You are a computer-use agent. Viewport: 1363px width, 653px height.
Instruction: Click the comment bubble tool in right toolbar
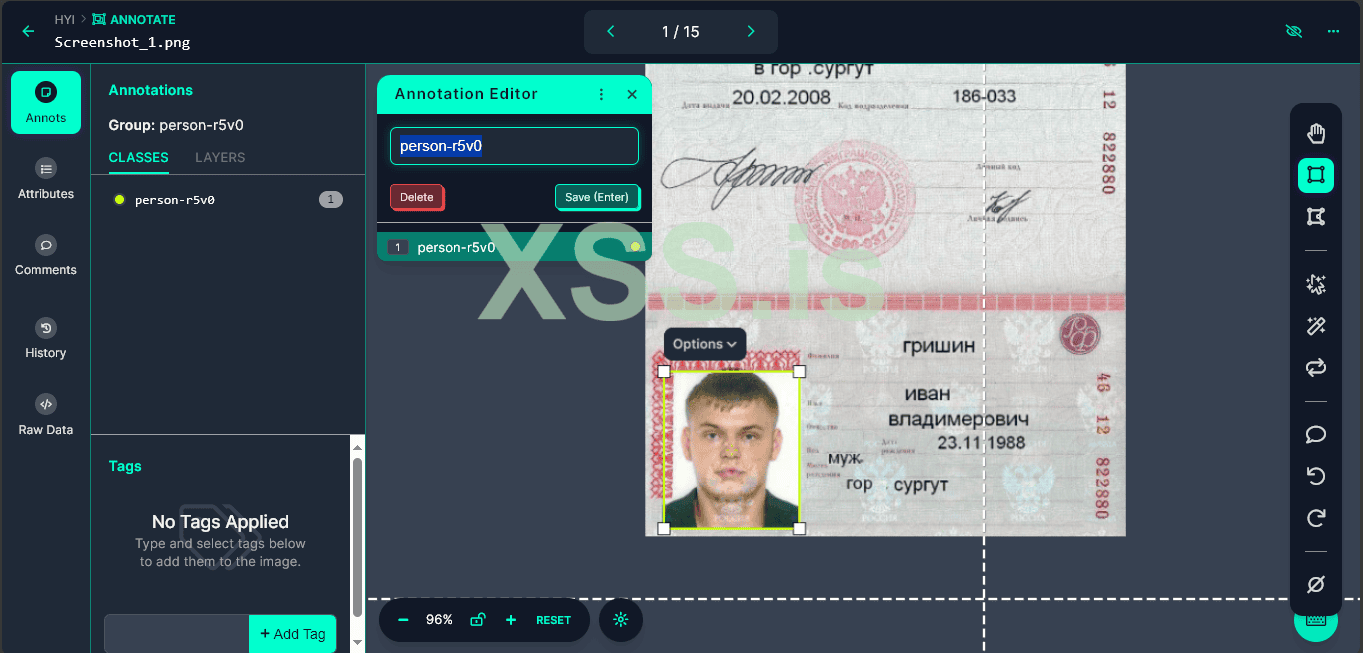tap(1316, 434)
